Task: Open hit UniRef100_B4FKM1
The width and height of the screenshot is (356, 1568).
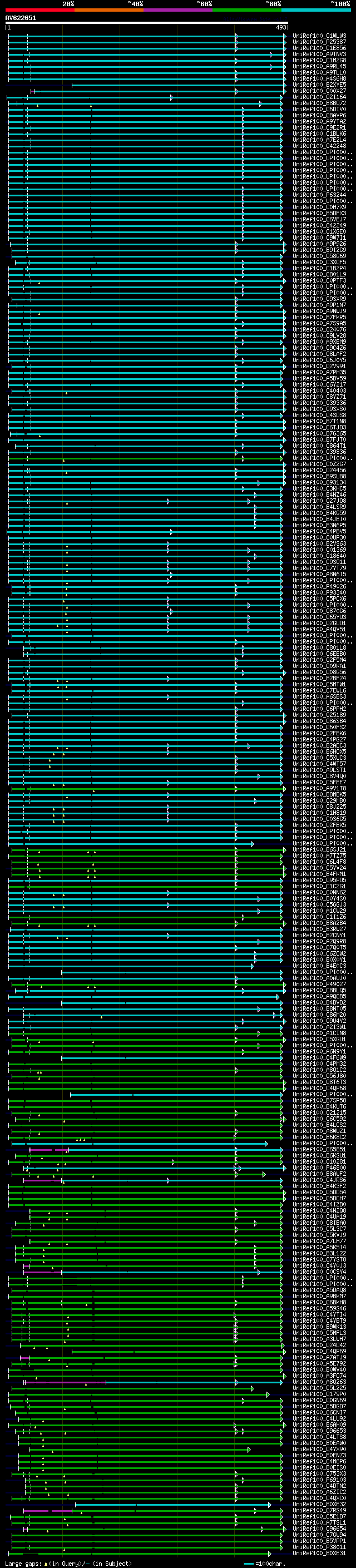Action: point(319,874)
